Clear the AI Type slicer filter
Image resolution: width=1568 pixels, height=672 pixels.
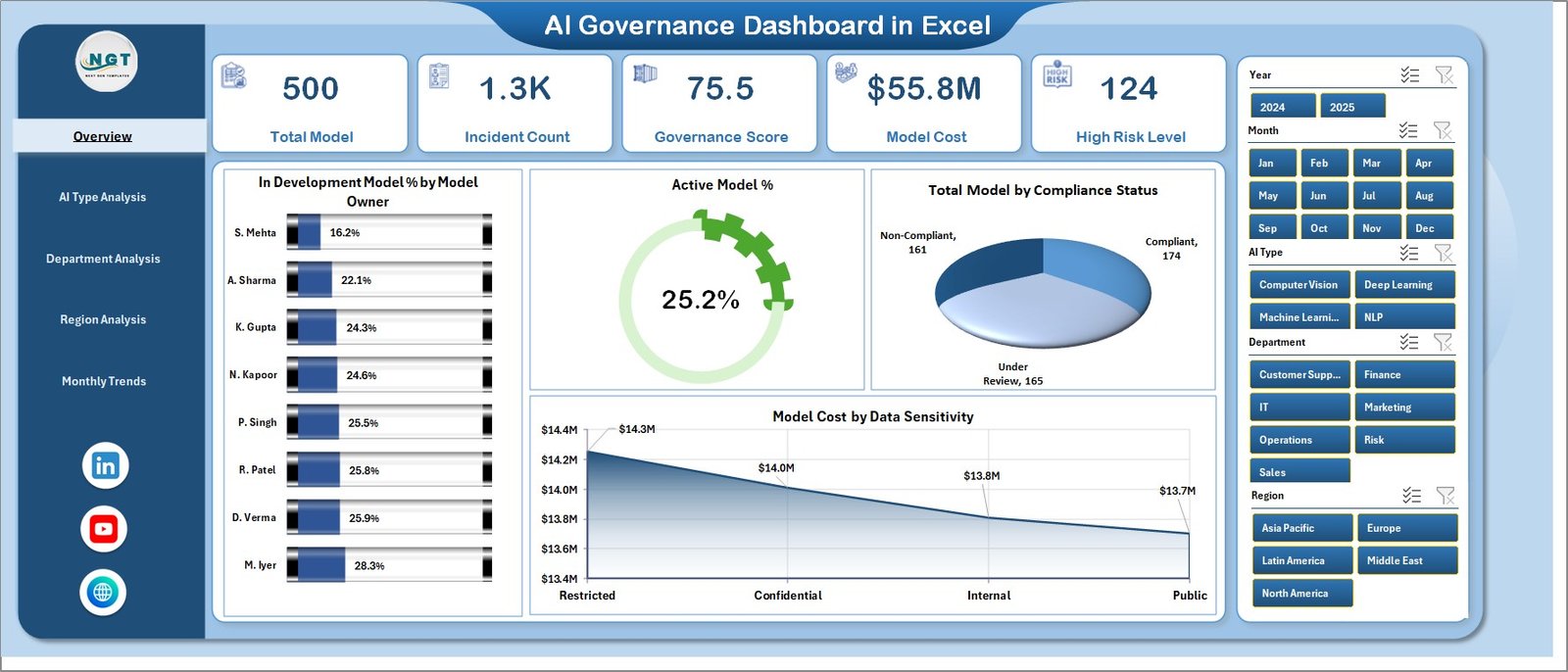[1443, 253]
